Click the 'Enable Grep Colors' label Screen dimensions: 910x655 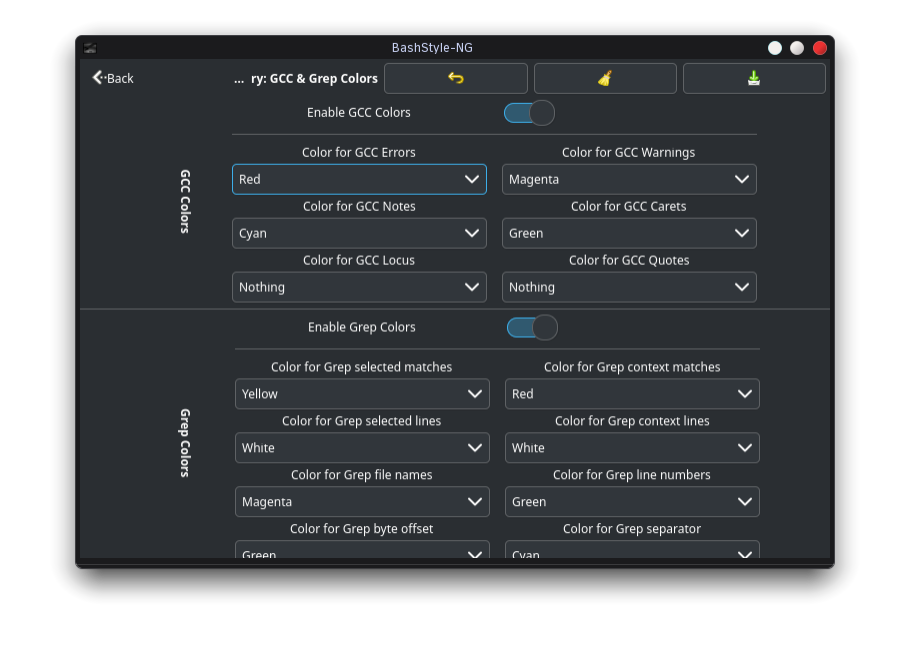click(x=362, y=327)
